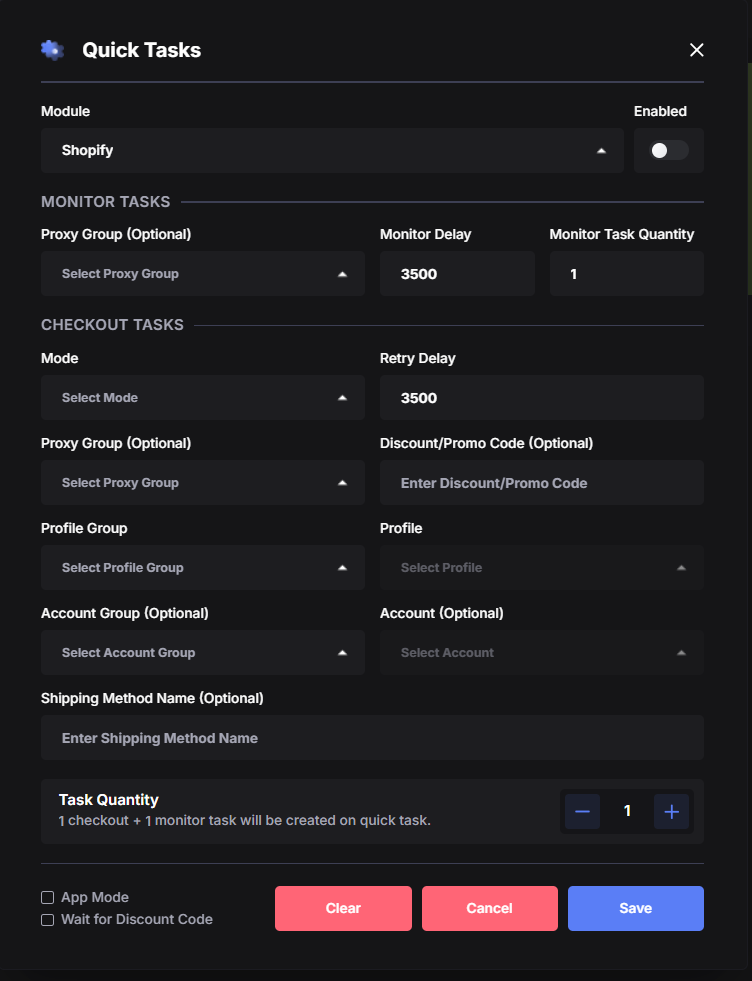Check the App Mode checkbox
Screen dimensions: 752x981
pos(48,898)
